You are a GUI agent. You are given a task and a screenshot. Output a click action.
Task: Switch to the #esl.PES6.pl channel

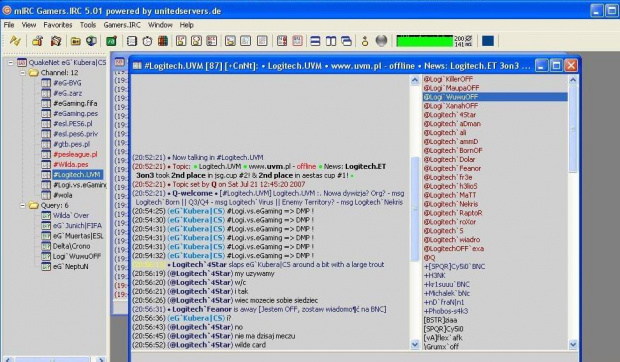pos(73,124)
